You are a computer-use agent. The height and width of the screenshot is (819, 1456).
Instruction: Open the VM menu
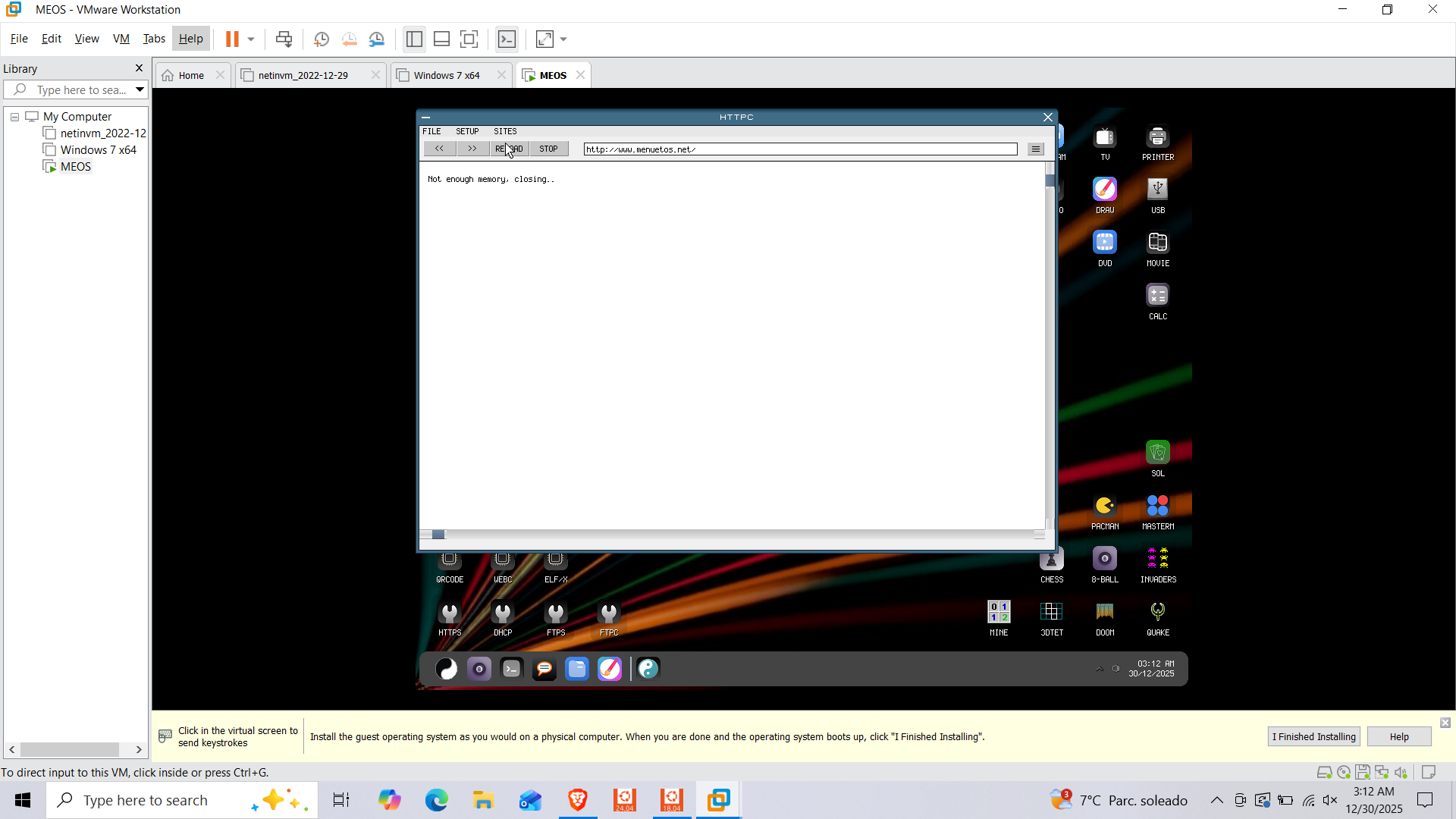pos(121,39)
